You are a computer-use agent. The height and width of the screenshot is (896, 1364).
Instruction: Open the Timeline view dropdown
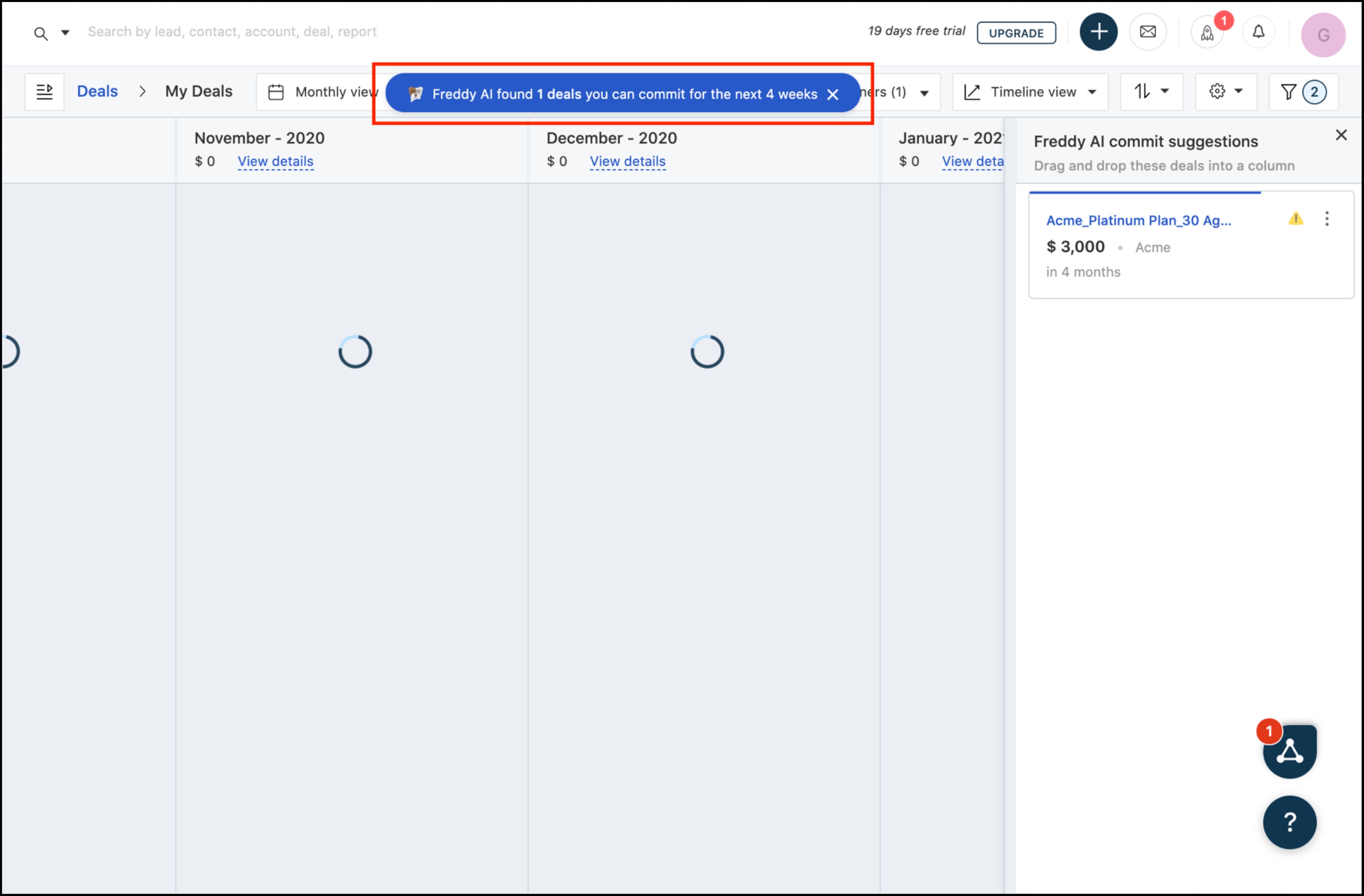pyautogui.click(x=1030, y=92)
